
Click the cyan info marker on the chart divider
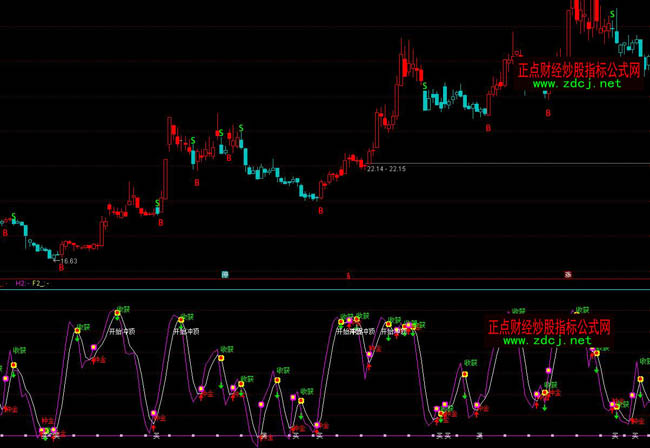[225, 273]
